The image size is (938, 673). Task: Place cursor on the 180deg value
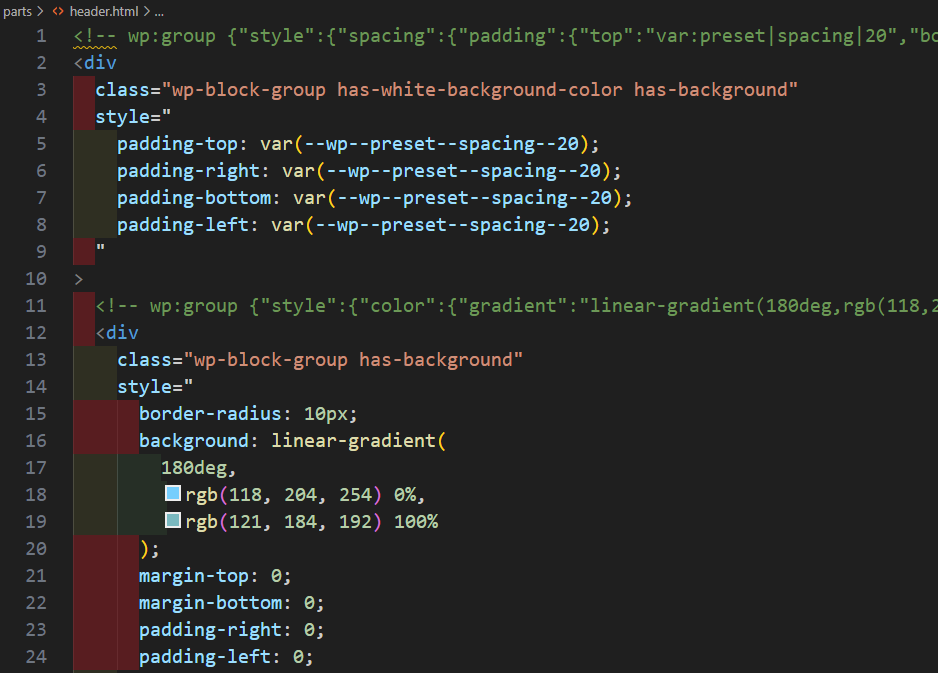click(199, 467)
